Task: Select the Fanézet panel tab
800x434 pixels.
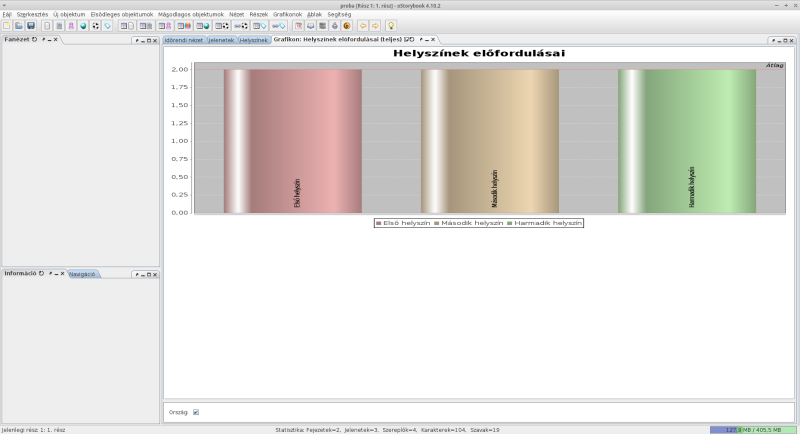Action: click(17, 39)
